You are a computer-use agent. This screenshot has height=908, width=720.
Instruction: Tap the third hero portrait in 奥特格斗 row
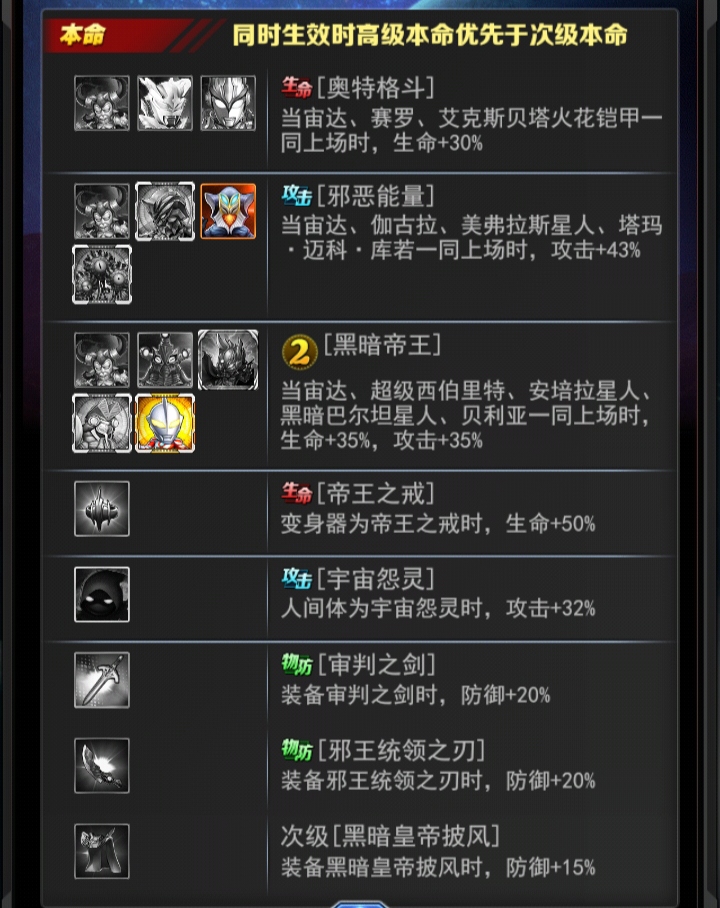pyautogui.click(x=228, y=103)
